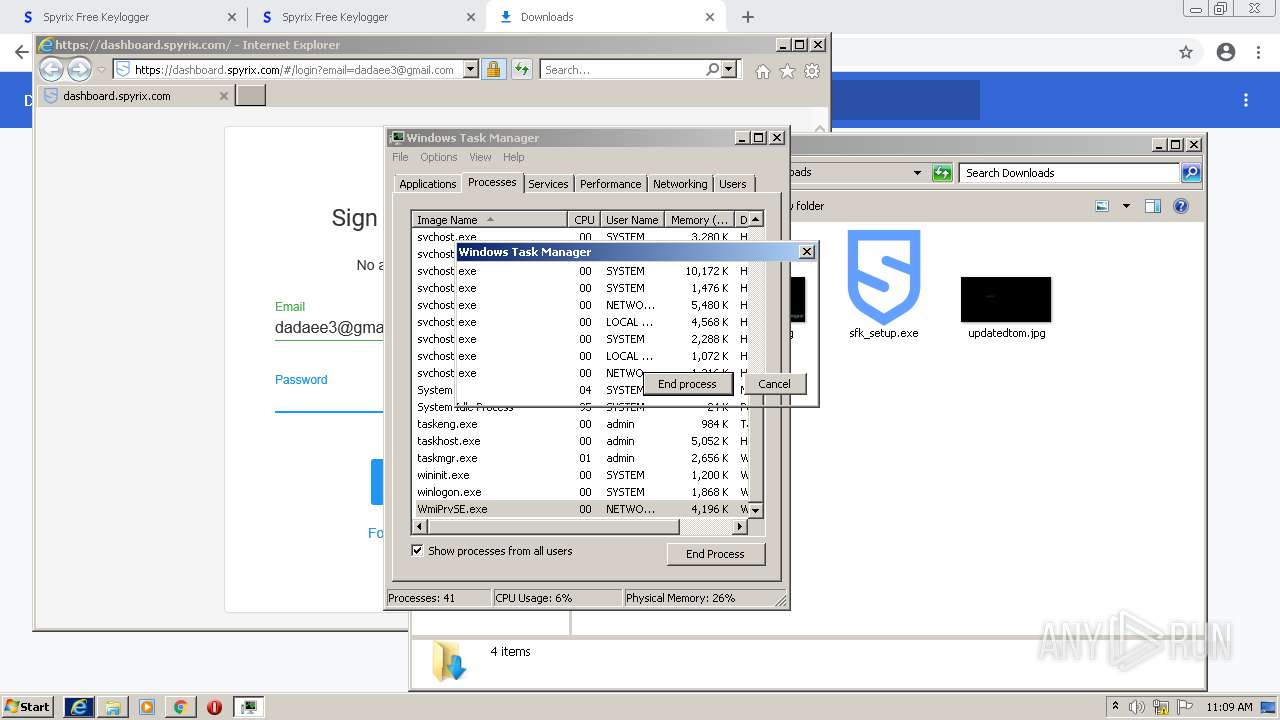Click the Search Downloads field

1069,173
